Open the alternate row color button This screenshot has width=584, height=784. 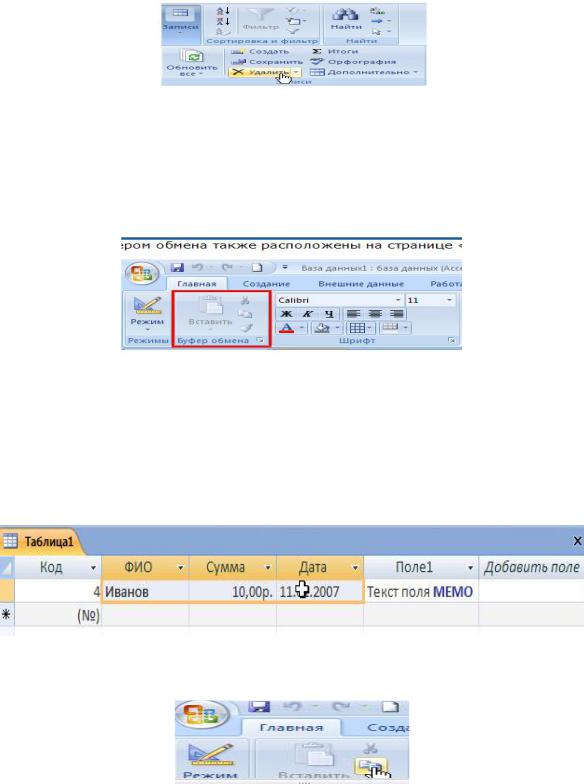pos(394,328)
